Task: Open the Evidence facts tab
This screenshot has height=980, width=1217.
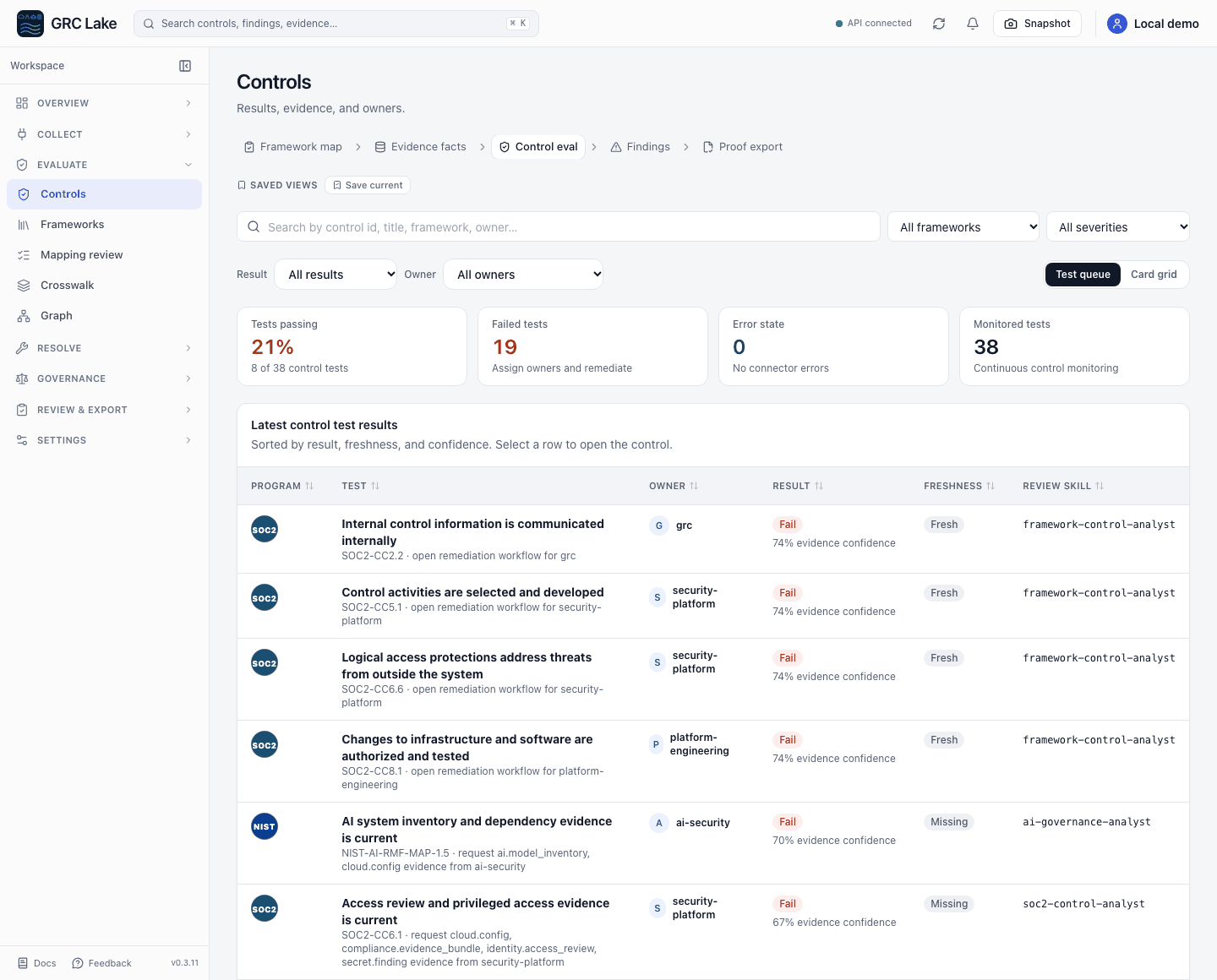Action: coord(420,147)
